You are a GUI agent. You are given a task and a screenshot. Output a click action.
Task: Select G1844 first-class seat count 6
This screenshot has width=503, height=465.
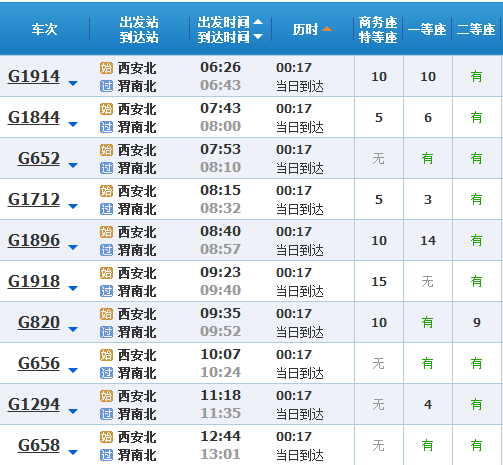[x=428, y=118]
